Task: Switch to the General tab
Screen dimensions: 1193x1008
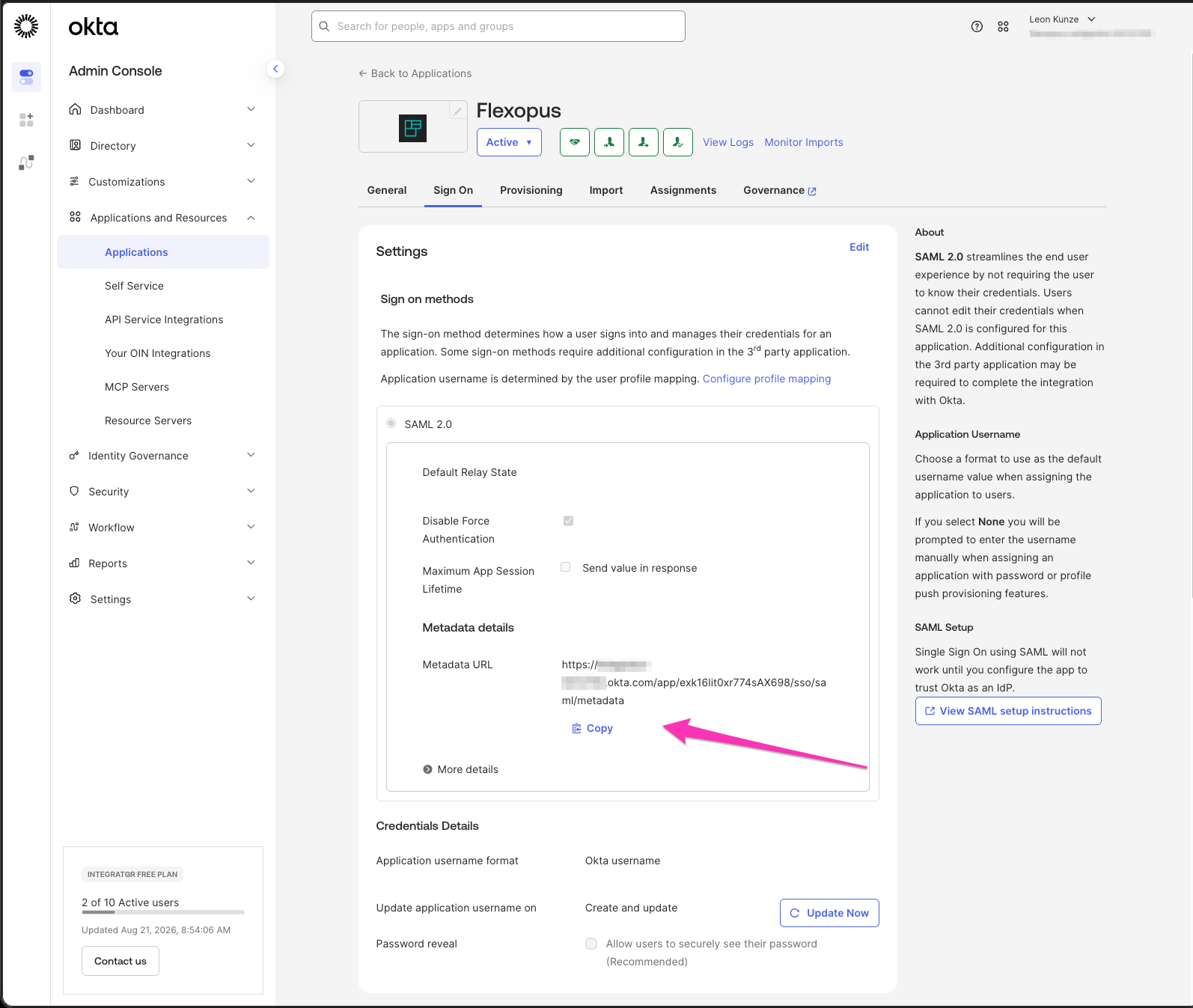Action: pos(387,190)
